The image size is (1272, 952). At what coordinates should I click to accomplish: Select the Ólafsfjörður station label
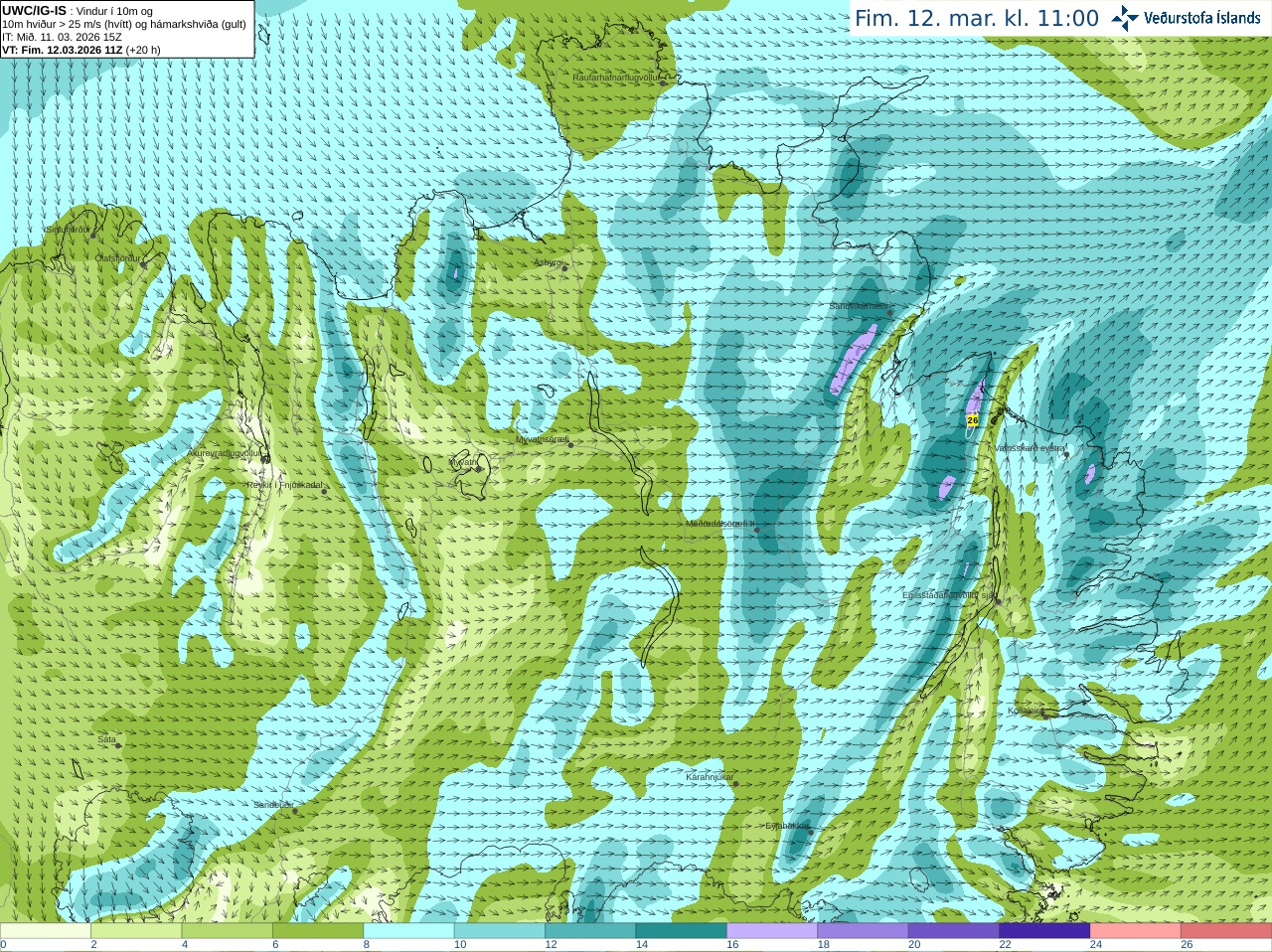(117, 258)
